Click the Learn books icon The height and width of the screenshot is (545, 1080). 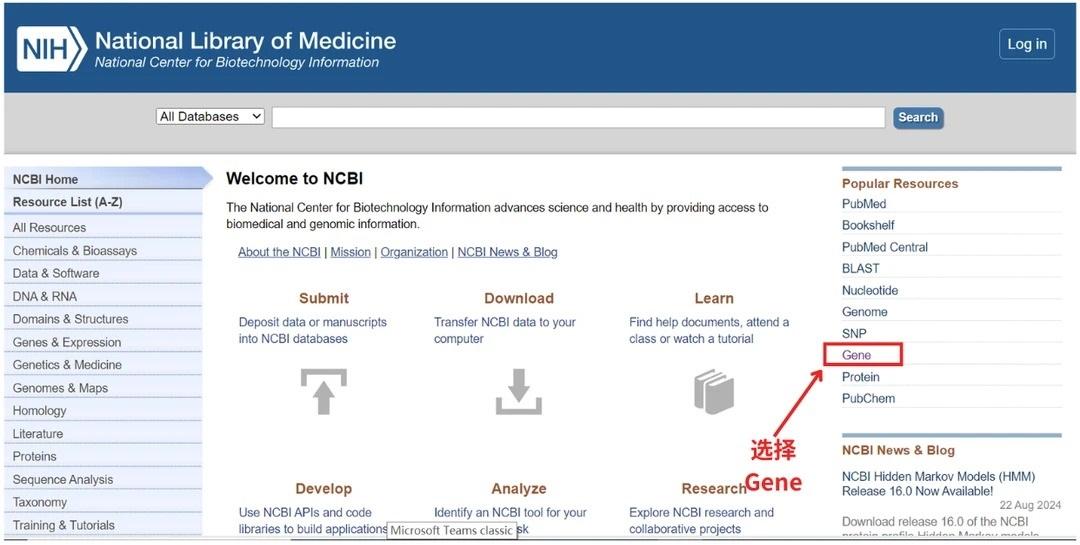714,391
